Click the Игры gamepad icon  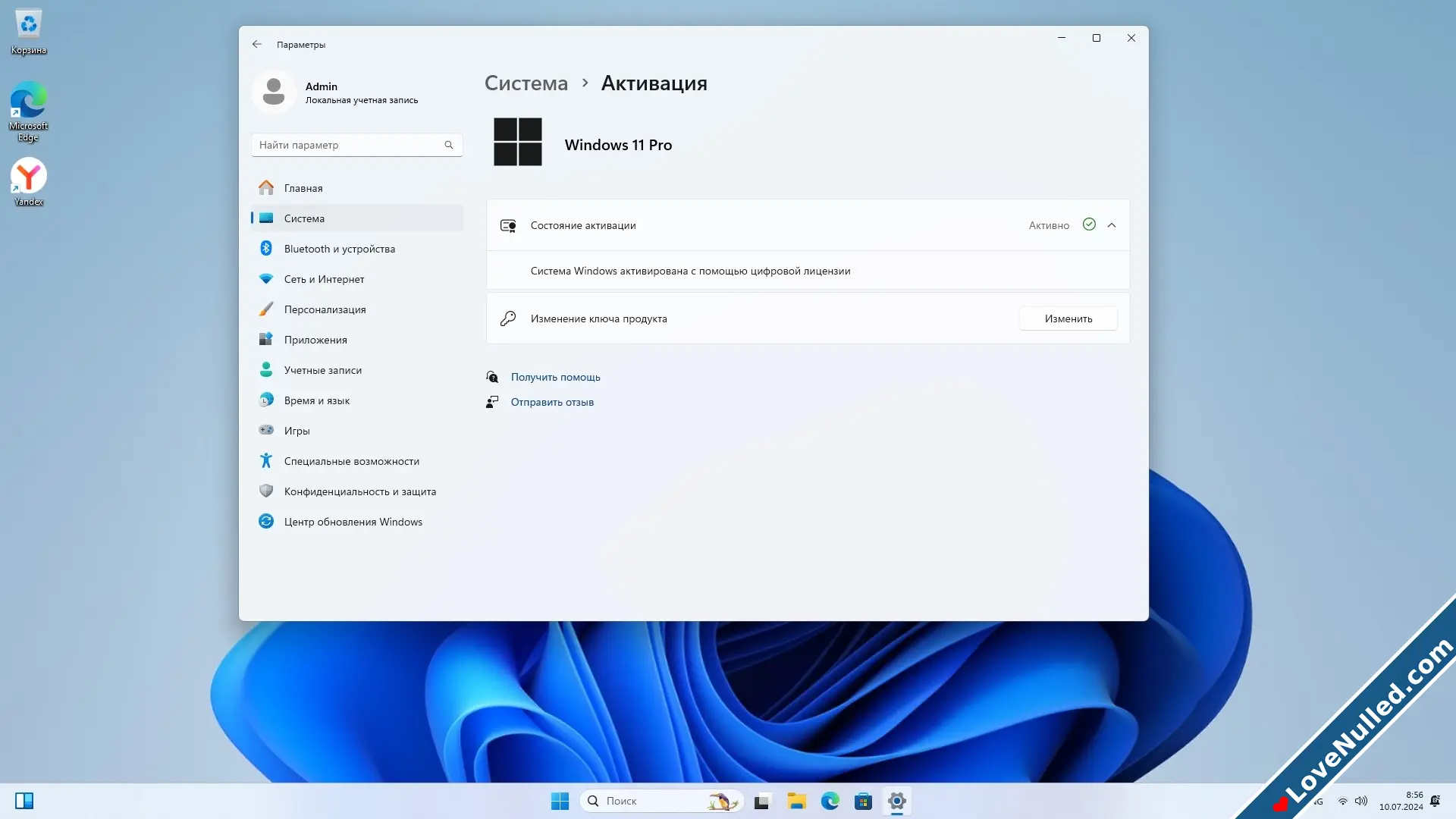pos(266,430)
